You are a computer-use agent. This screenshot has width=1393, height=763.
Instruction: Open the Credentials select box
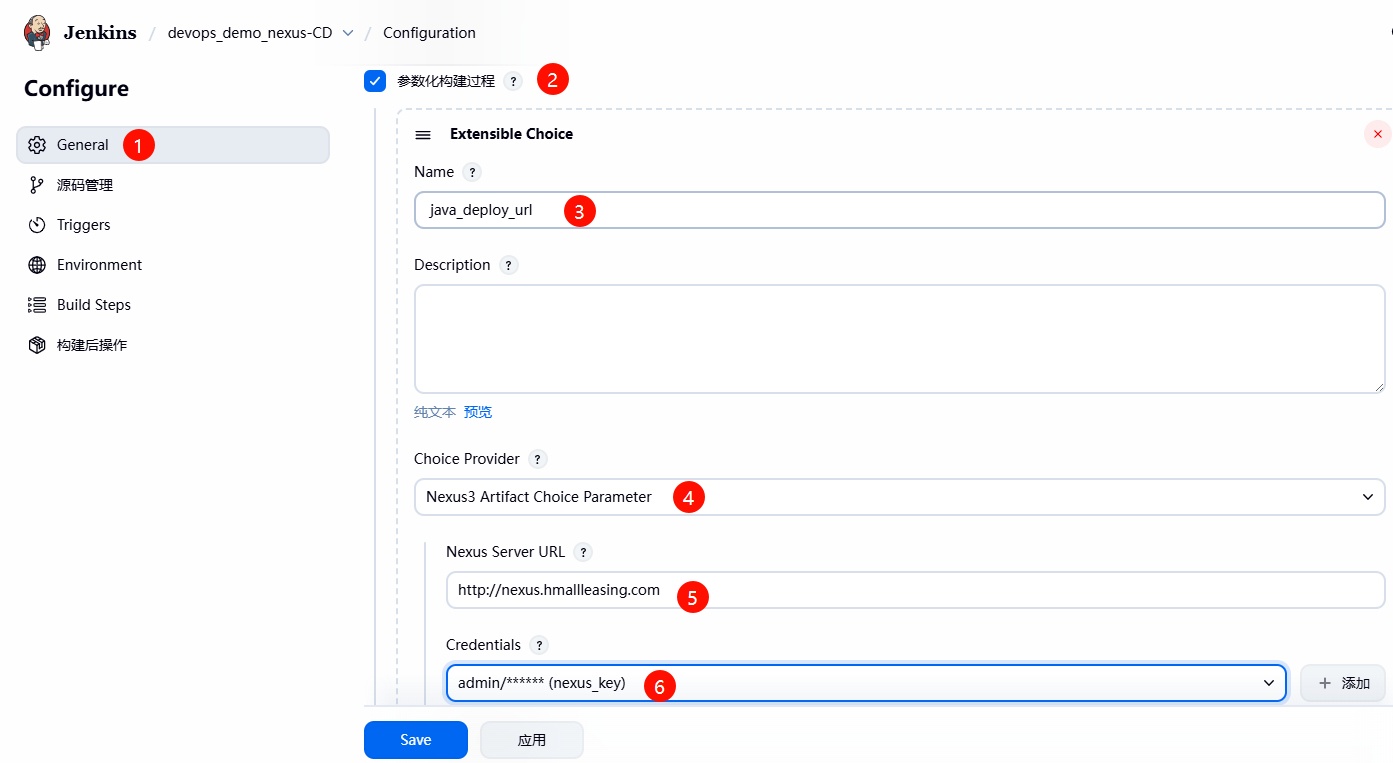click(x=866, y=683)
